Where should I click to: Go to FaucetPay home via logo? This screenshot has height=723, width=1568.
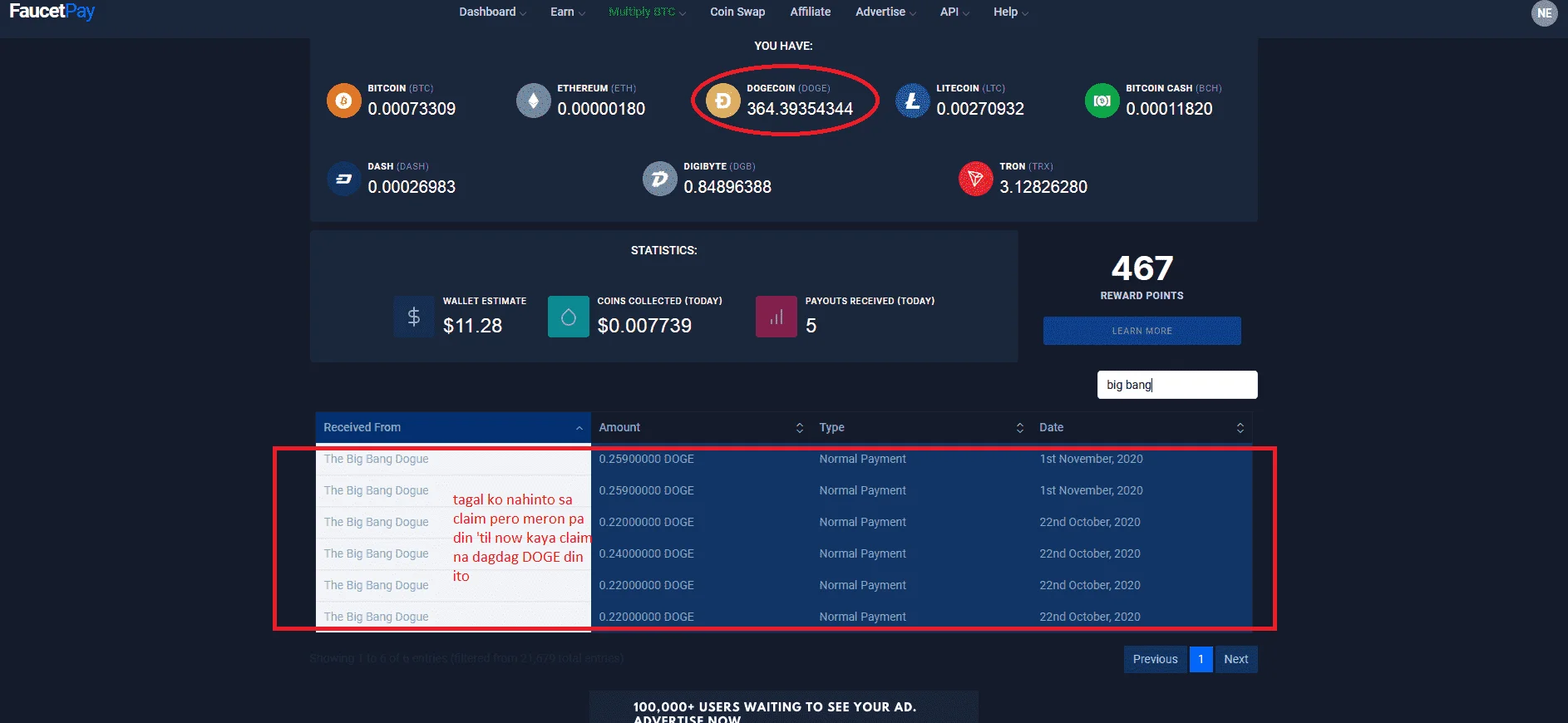point(52,12)
